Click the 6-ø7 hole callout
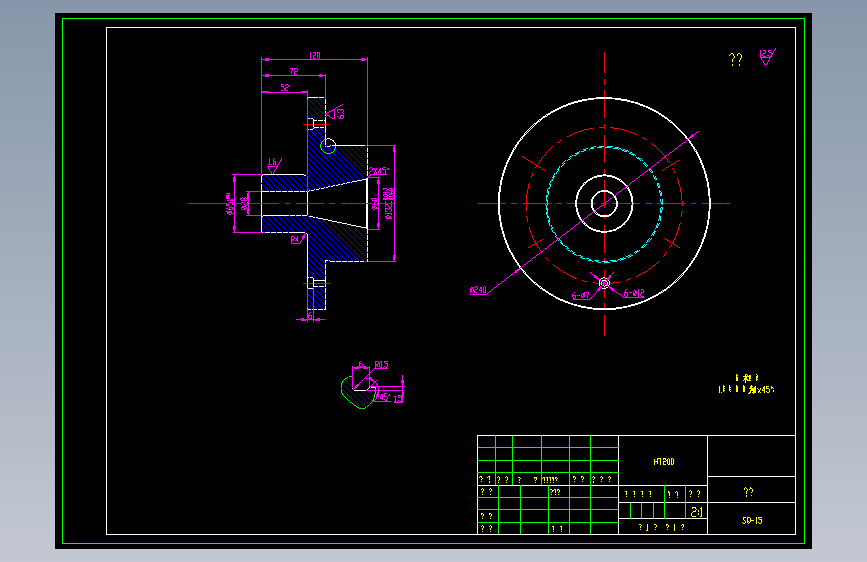 581,295
